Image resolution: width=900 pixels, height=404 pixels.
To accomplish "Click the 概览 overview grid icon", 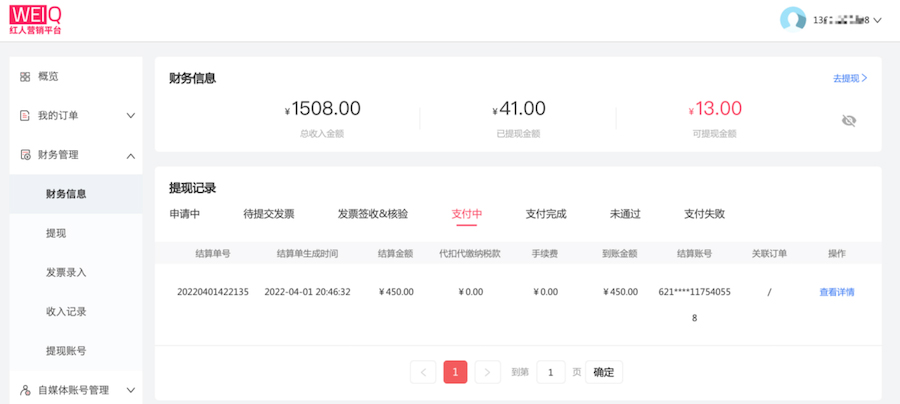I will point(25,76).
